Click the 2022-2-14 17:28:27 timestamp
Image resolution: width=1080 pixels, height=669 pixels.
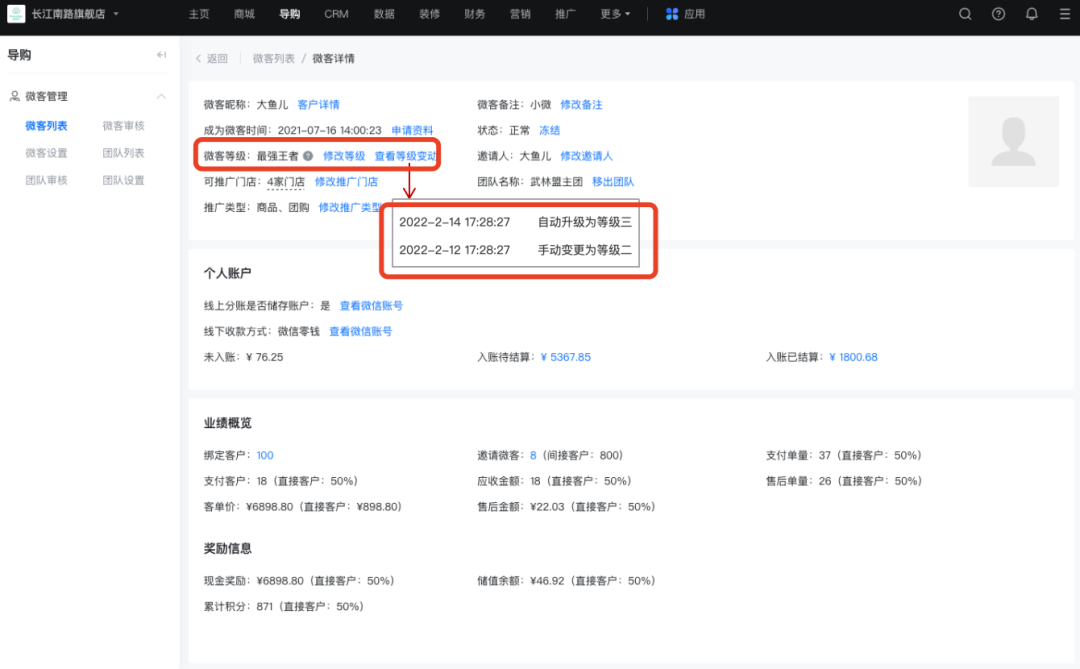click(x=455, y=222)
